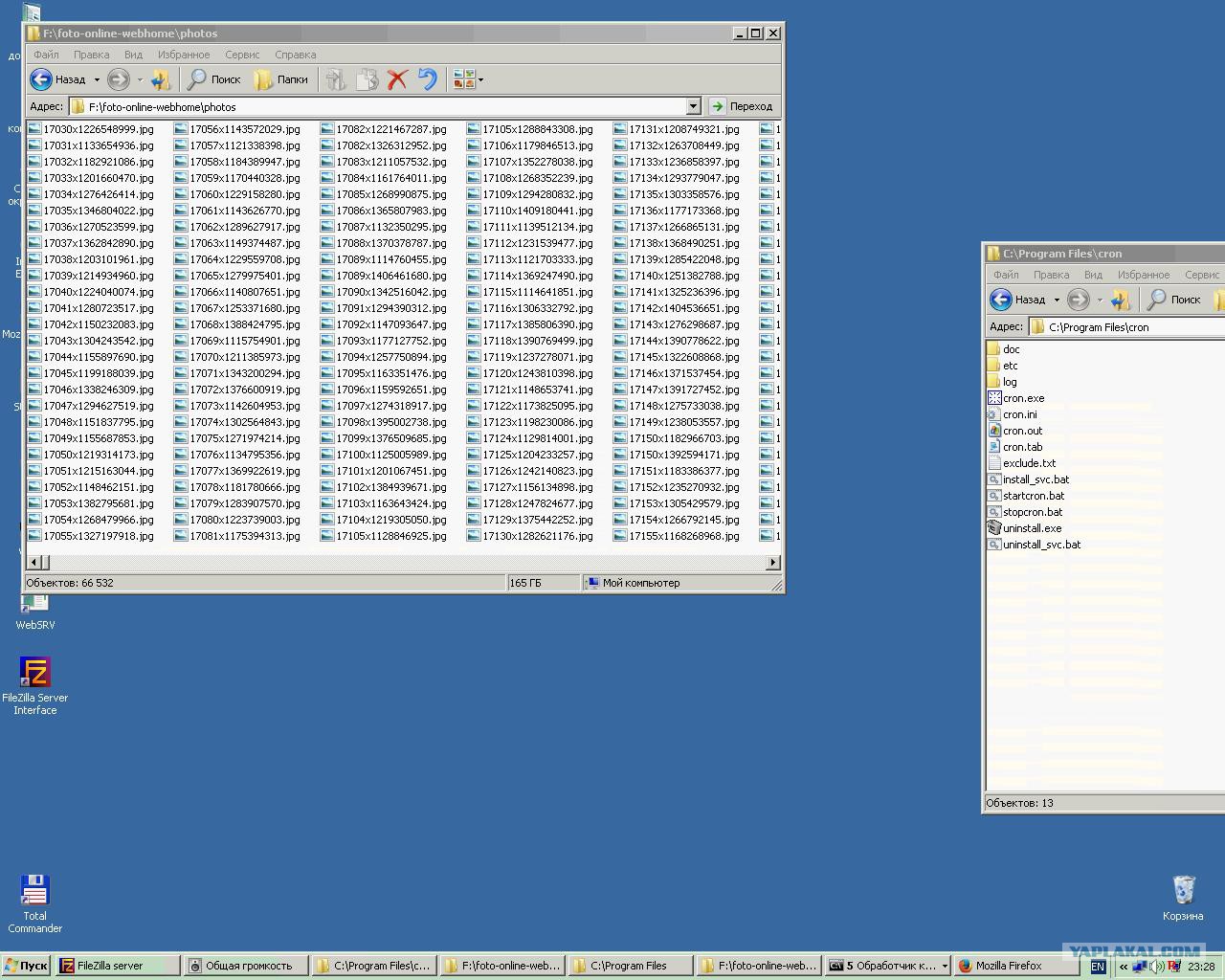
Task: Click EN language indicator in tray
Action: (1098, 967)
